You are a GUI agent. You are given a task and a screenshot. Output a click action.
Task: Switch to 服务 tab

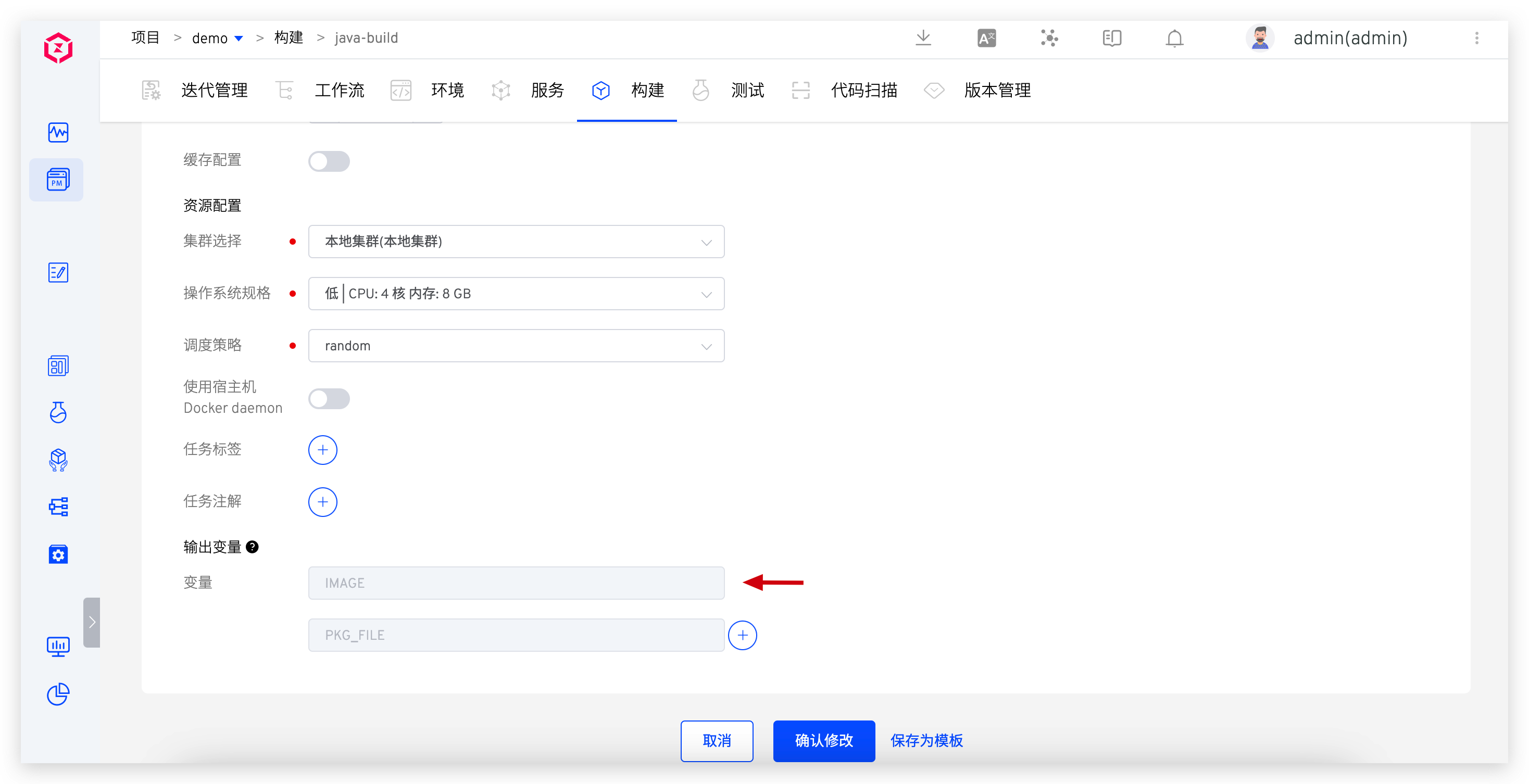coord(528,90)
